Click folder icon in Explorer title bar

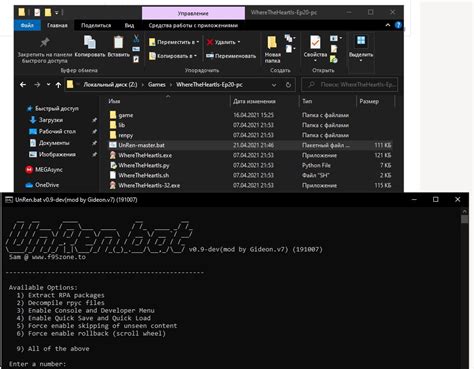pyautogui.click(x=22, y=13)
